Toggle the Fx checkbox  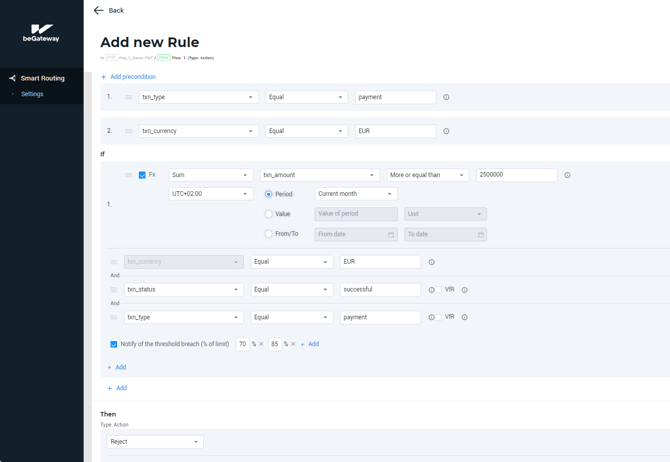(142, 175)
